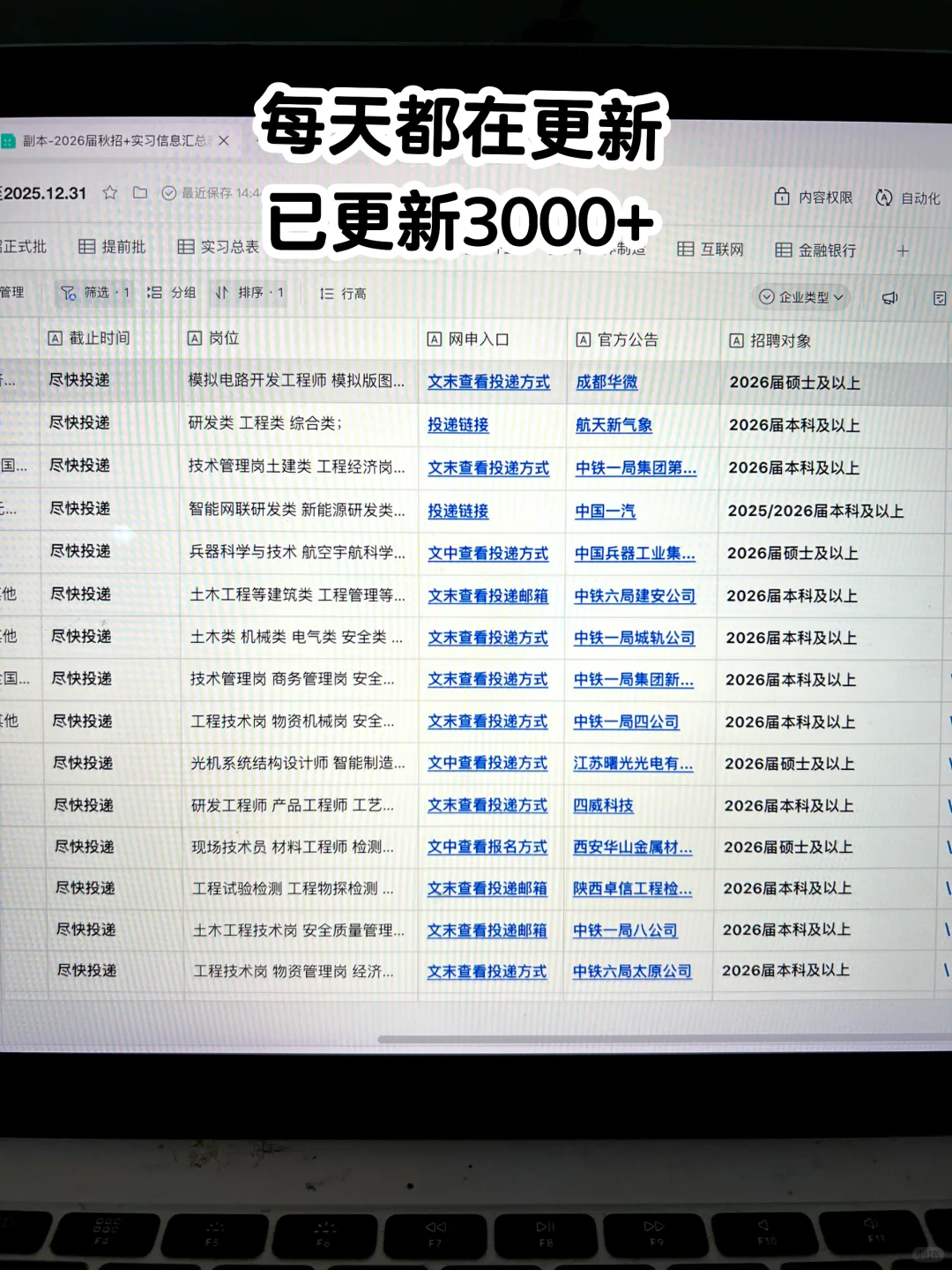Switch to the 提前批 sheet tab
Image resolution: width=952 pixels, height=1270 pixels.
pos(112,247)
